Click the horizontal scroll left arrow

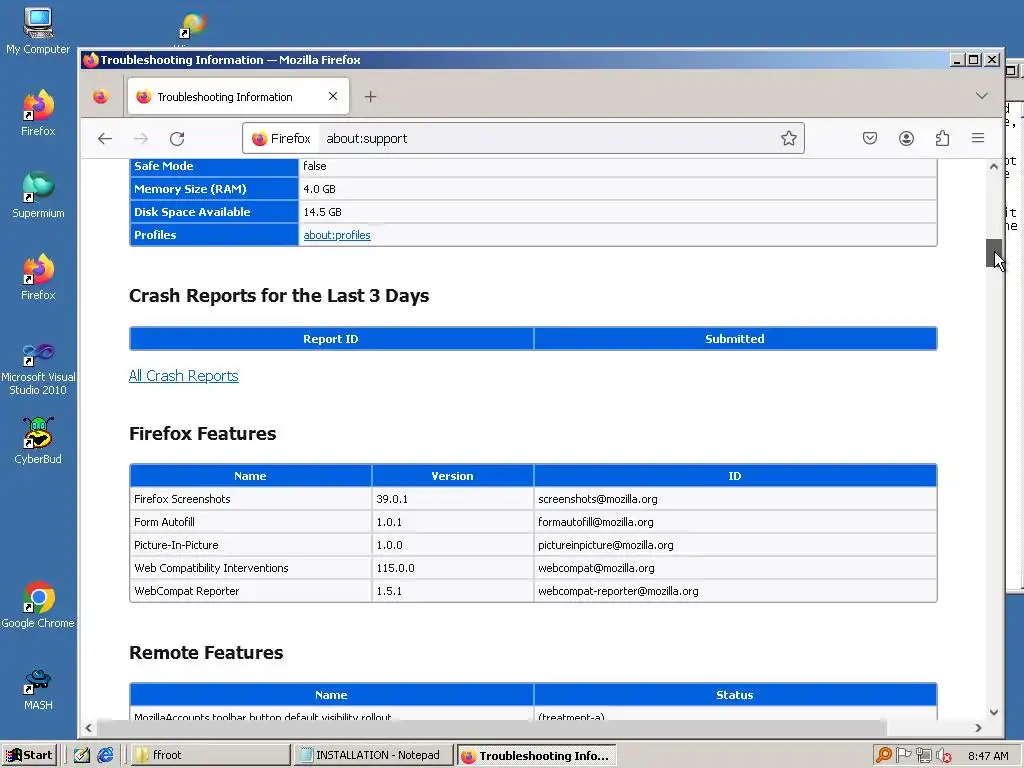click(x=89, y=728)
